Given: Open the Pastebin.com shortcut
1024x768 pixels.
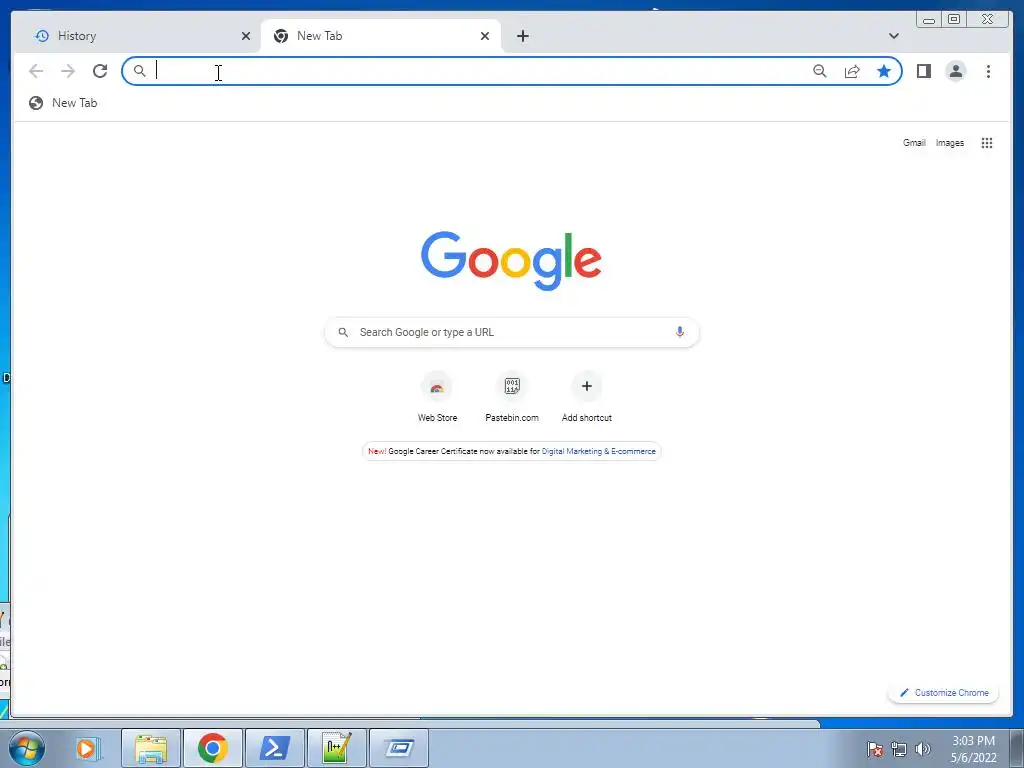Looking at the screenshot, I should [x=512, y=397].
